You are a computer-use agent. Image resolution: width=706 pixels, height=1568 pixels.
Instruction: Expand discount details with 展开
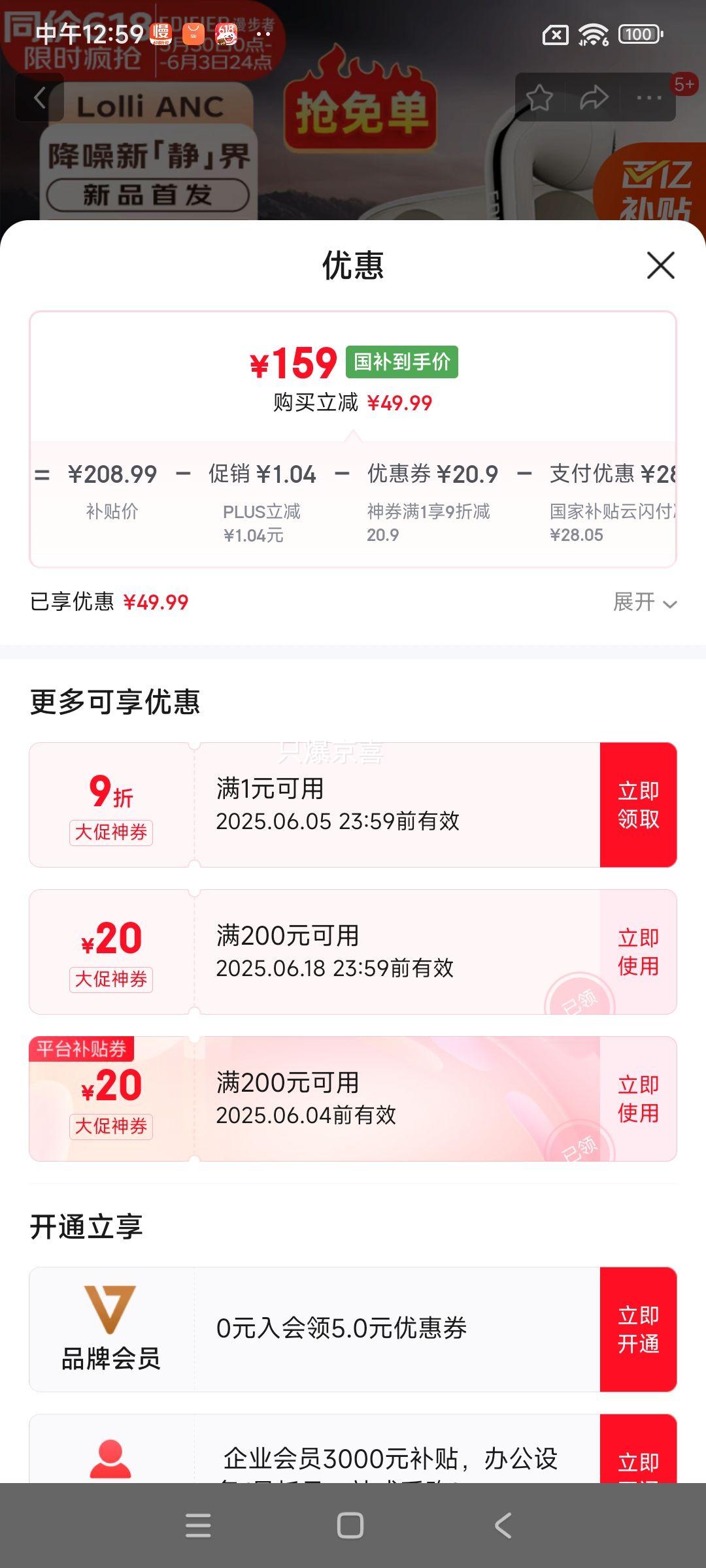[x=645, y=602]
